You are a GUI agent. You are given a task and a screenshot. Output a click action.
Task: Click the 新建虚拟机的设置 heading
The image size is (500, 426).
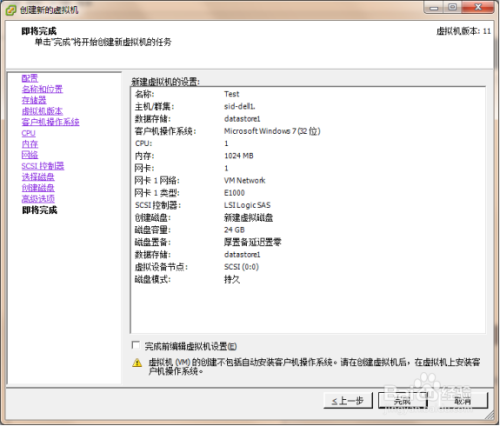tap(165, 82)
